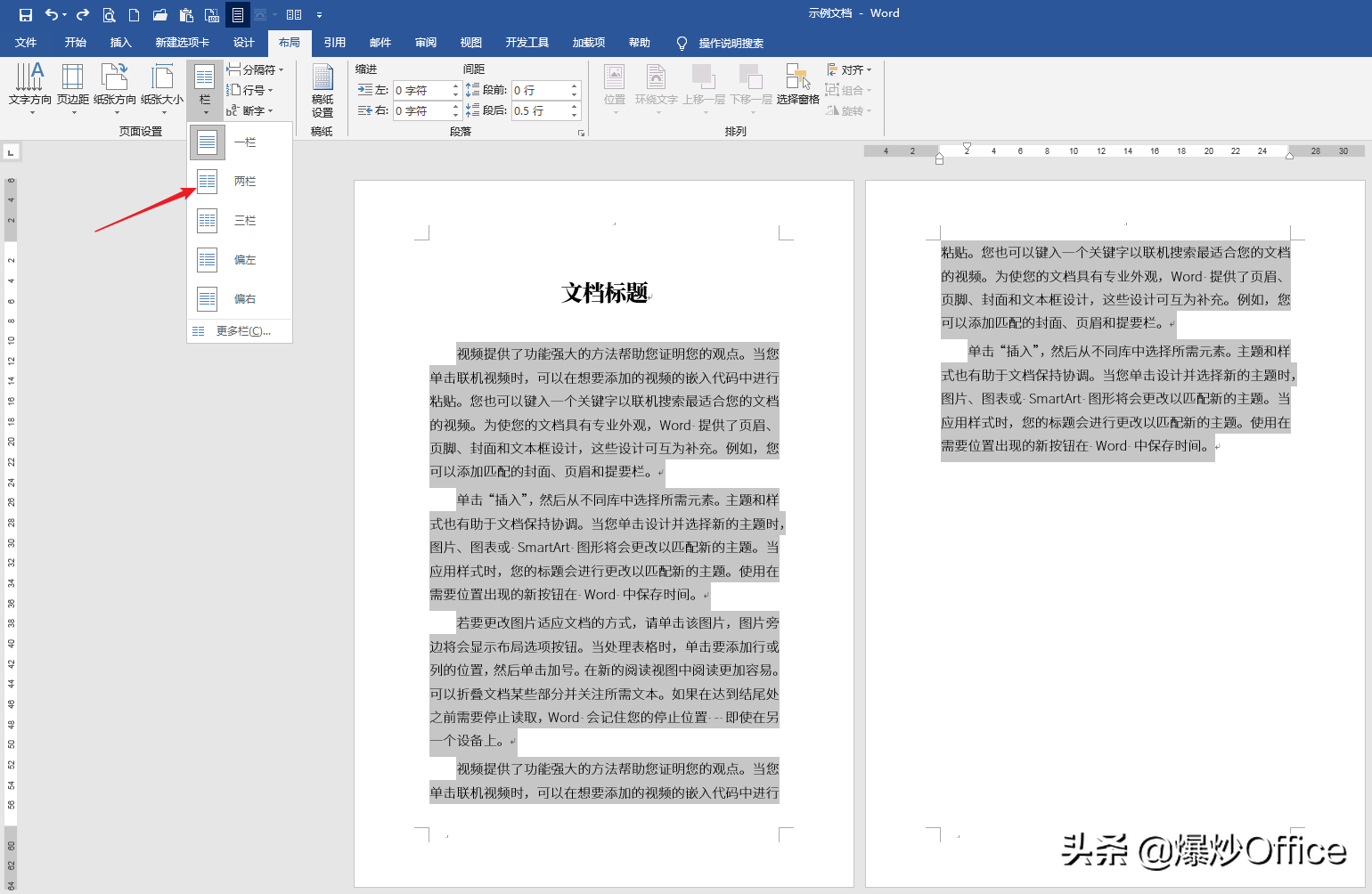Click the tab selector at ruler corner
This screenshot has width=1372, height=894.
11,152
